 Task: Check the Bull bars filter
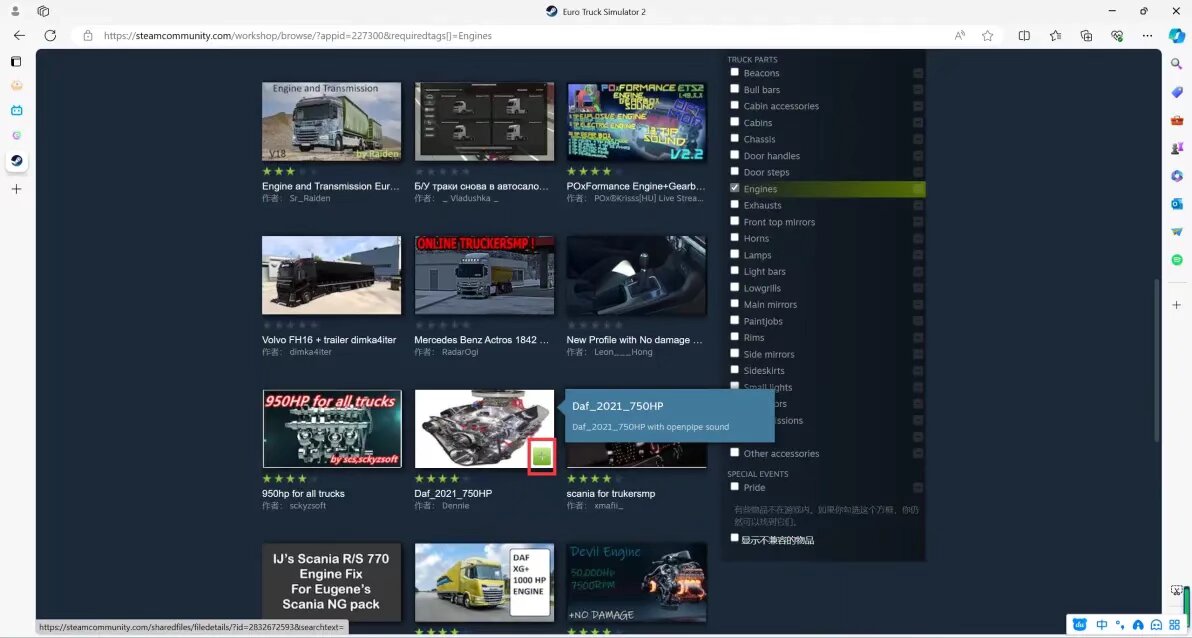[x=734, y=89]
